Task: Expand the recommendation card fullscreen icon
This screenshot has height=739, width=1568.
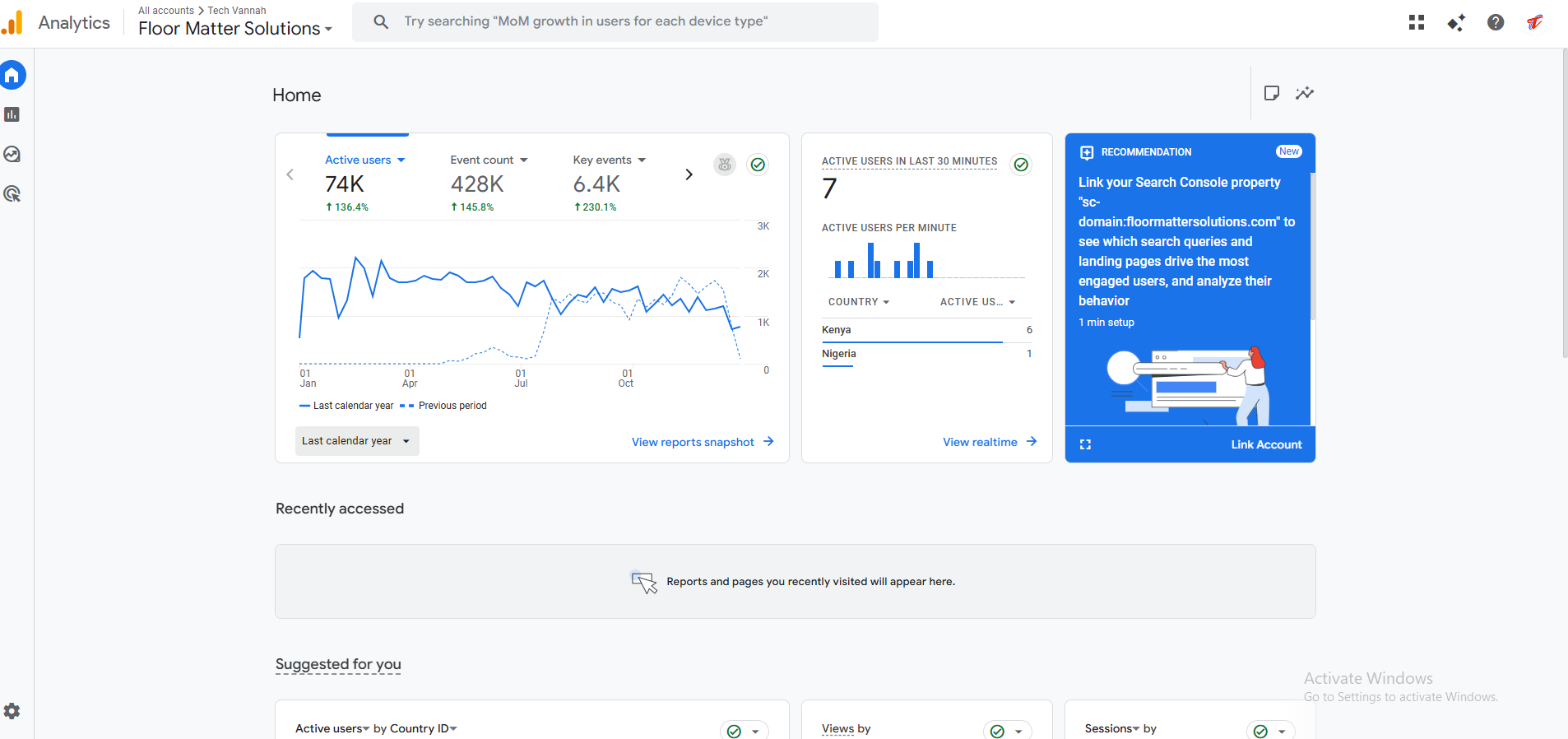Action: (1085, 444)
